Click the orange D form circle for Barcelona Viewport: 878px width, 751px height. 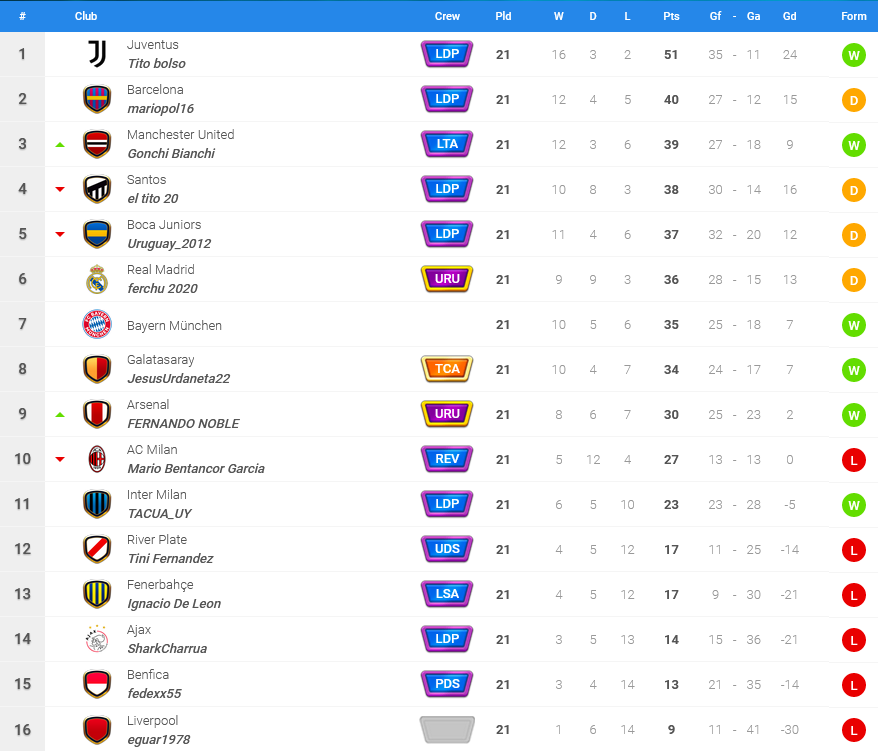tap(853, 100)
